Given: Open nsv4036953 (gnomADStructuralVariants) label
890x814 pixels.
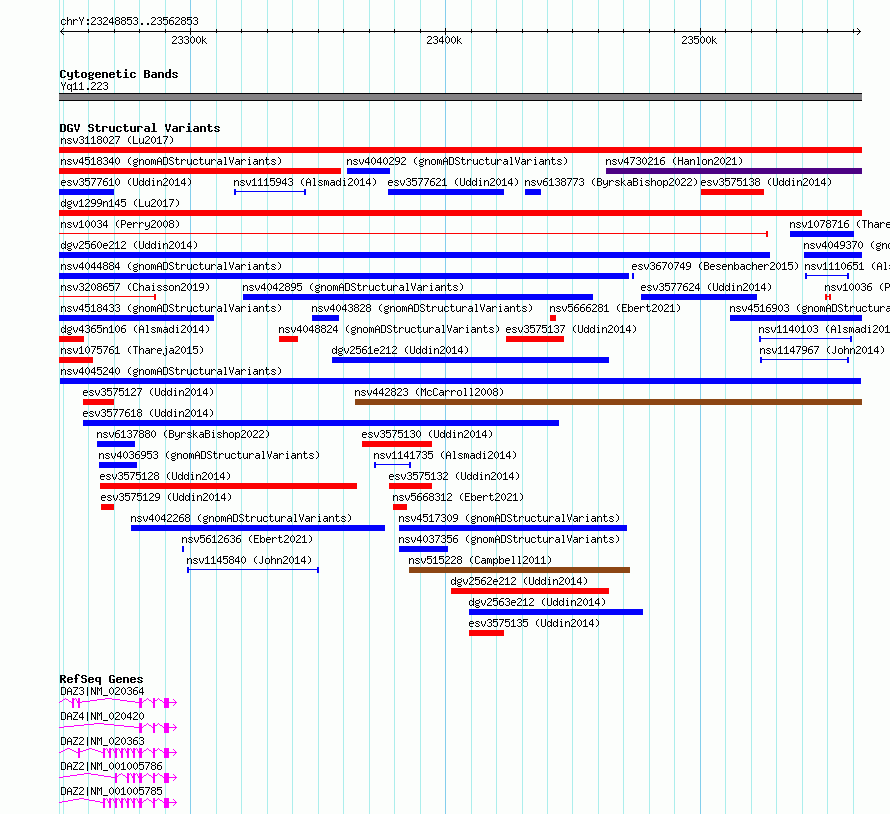Looking at the screenshot, I should [x=209, y=455].
